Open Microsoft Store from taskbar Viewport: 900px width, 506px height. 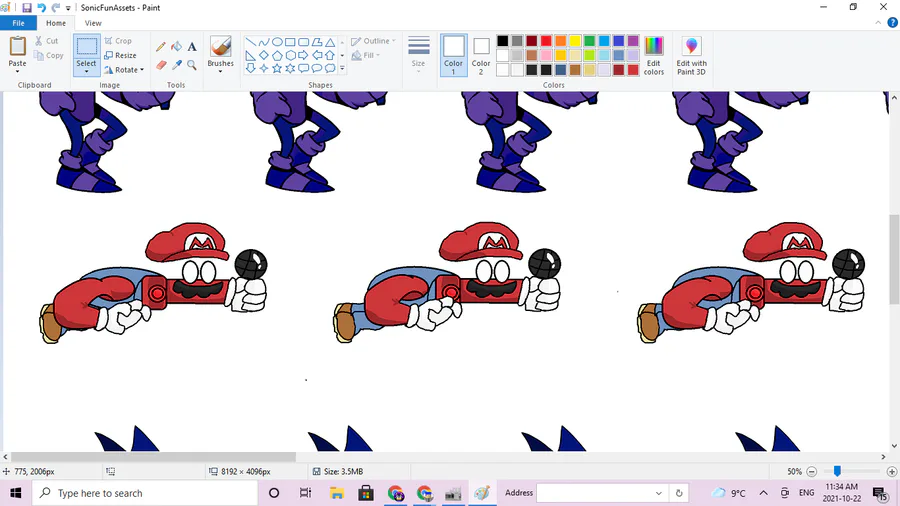tap(366, 493)
